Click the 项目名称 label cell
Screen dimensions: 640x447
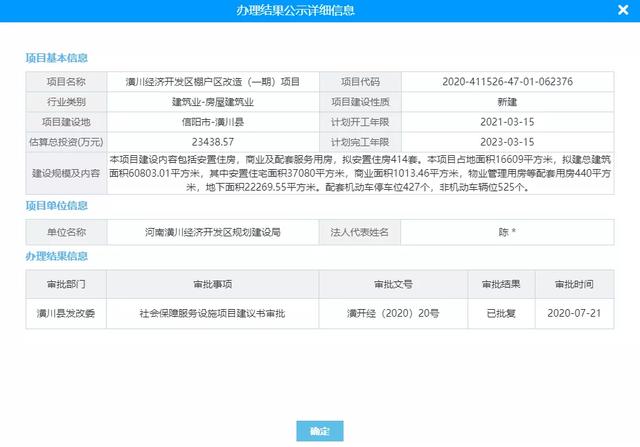pyautogui.click(x=66, y=82)
